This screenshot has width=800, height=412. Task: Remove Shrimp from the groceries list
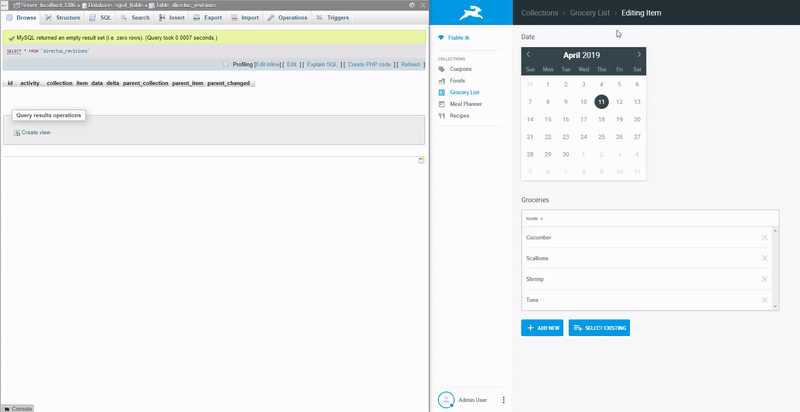coord(764,279)
